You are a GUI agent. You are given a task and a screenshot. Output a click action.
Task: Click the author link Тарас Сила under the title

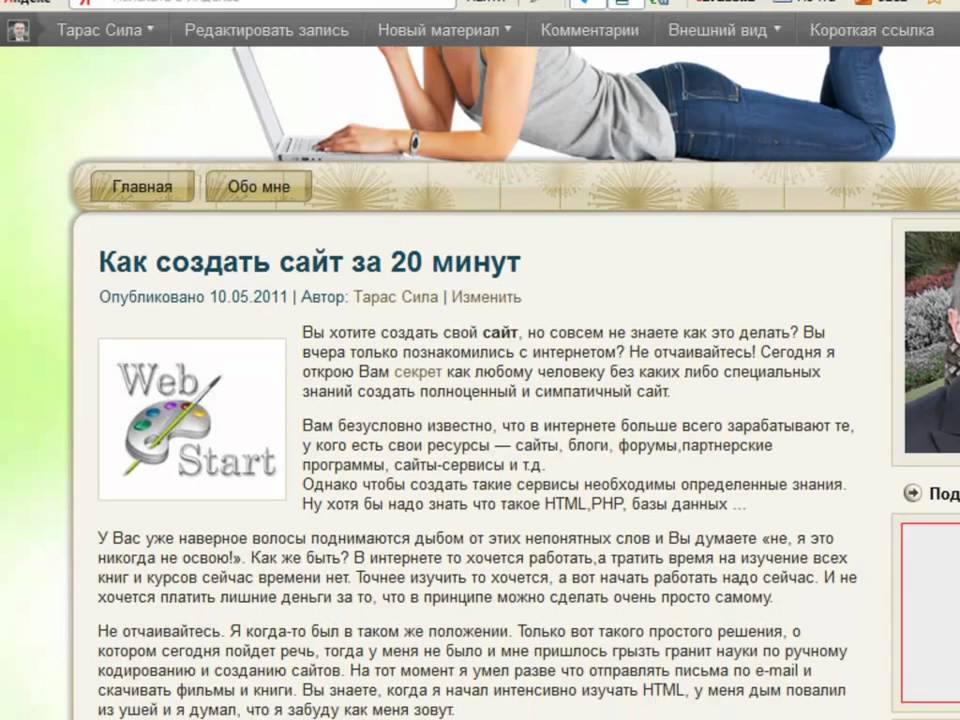pos(396,297)
